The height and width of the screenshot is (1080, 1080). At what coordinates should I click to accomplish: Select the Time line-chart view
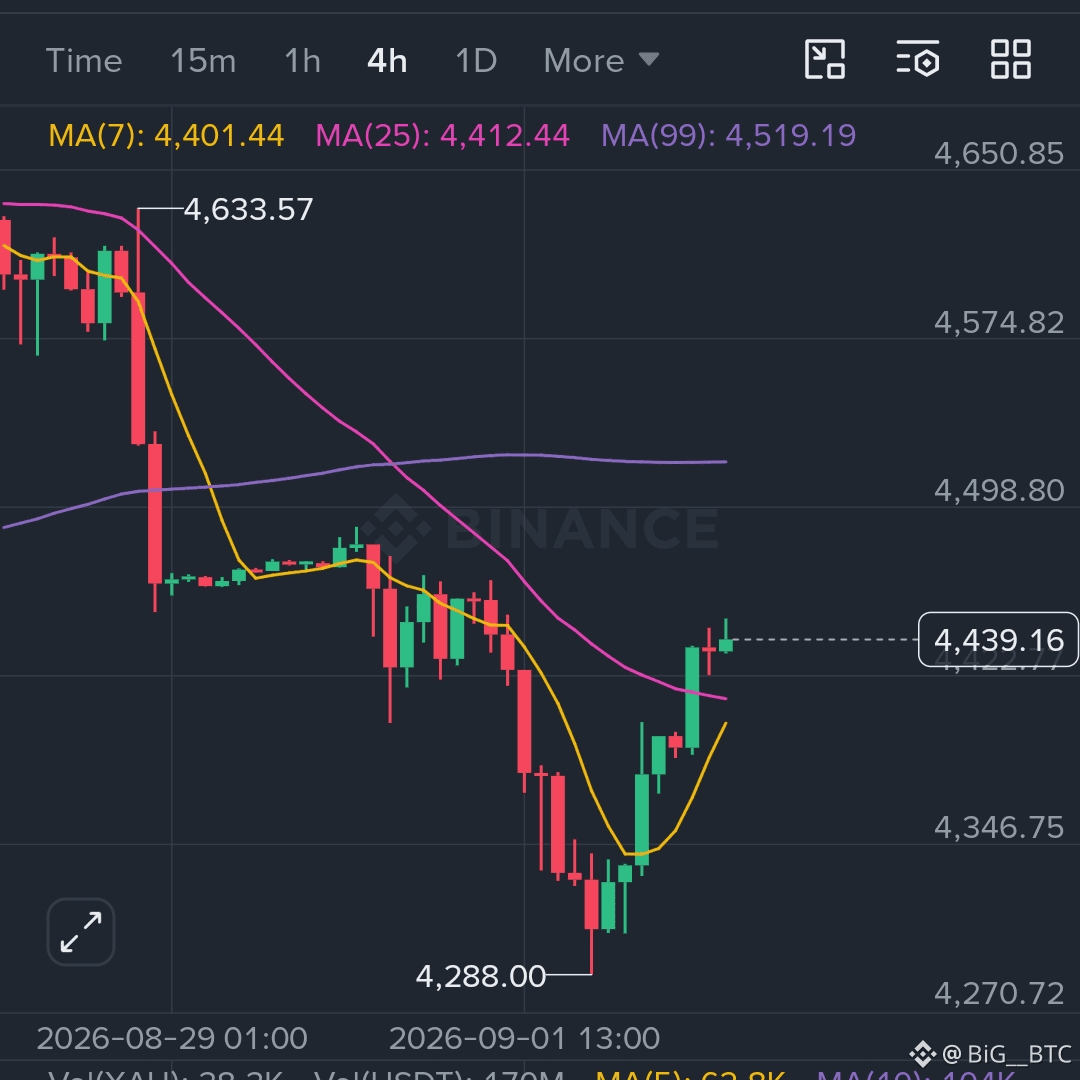[x=84, y=61]
